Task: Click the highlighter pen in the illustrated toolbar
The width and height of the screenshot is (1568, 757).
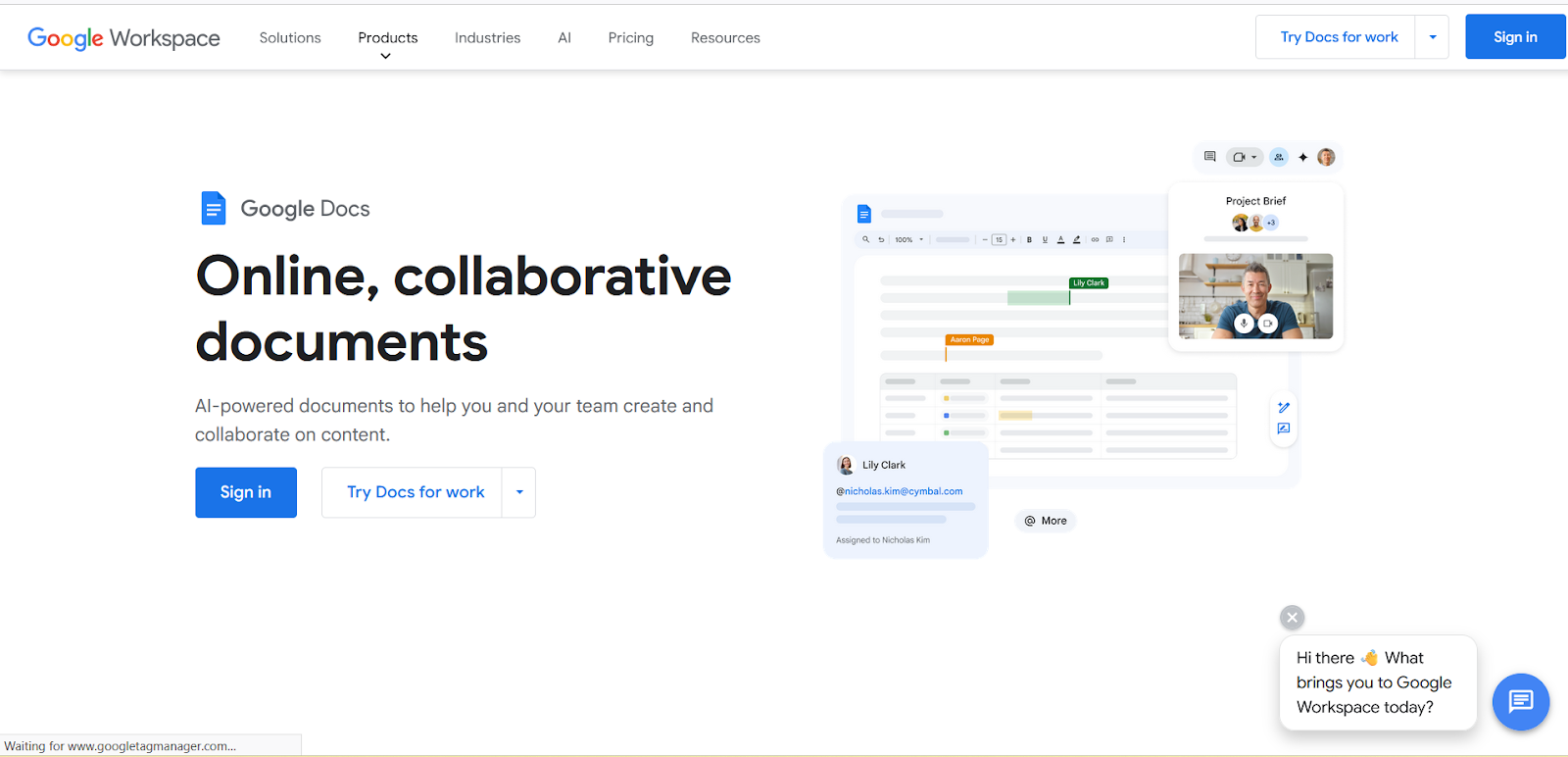Action: (1076, 239)
